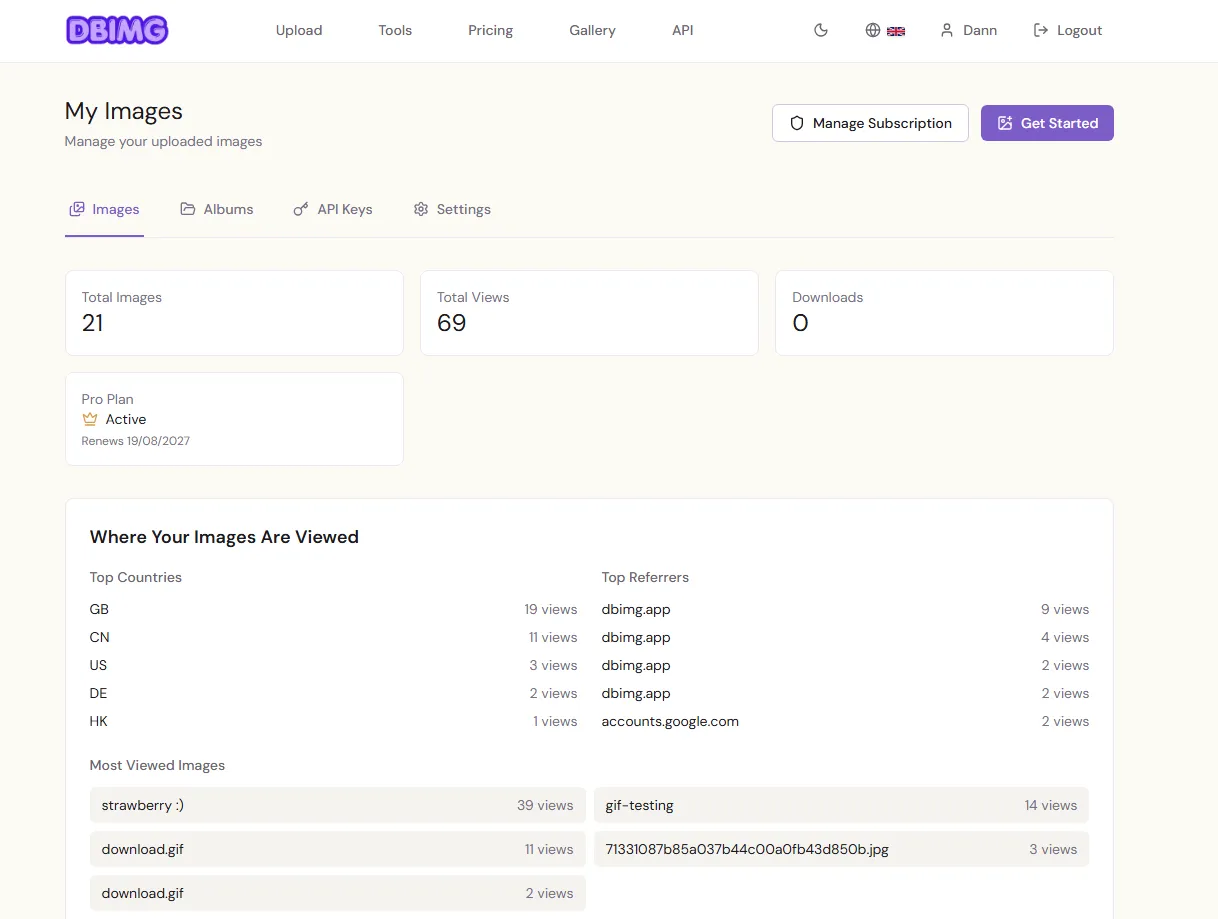Click the 'Renews 19/08/2027' text
The width and height of the screenshot is (1218, 919).
(135, 441)
